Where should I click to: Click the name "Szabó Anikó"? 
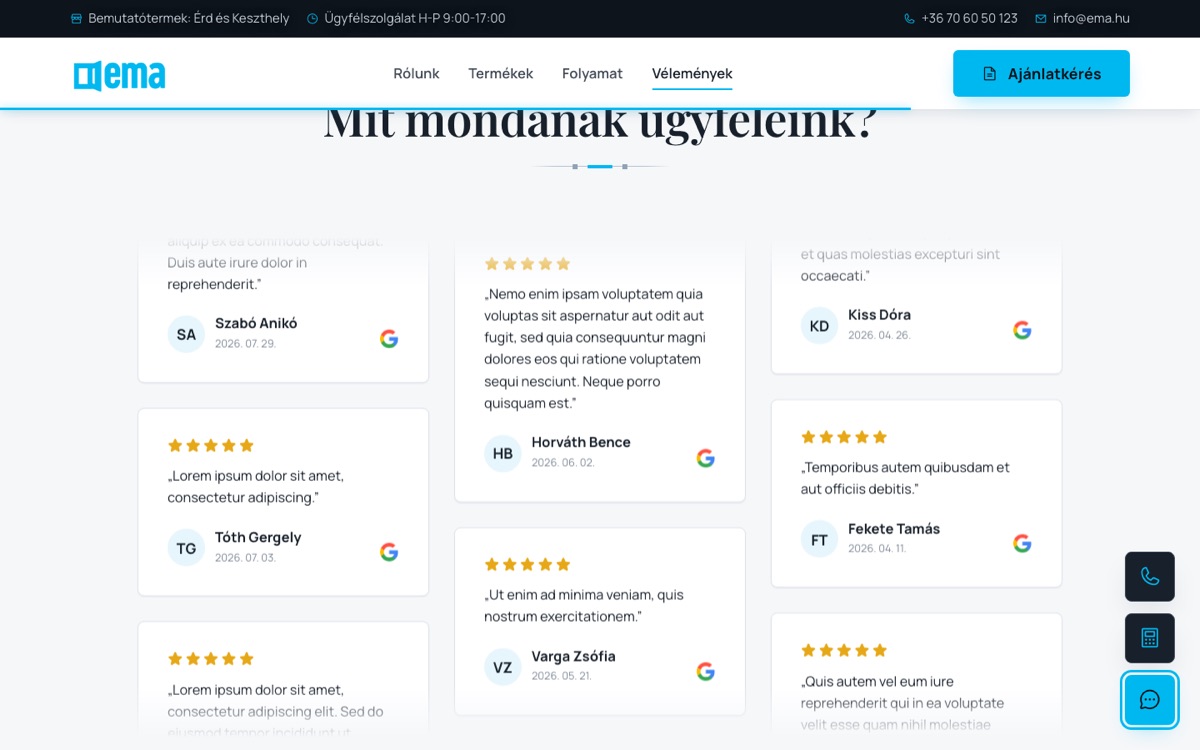tap(256, 323)
